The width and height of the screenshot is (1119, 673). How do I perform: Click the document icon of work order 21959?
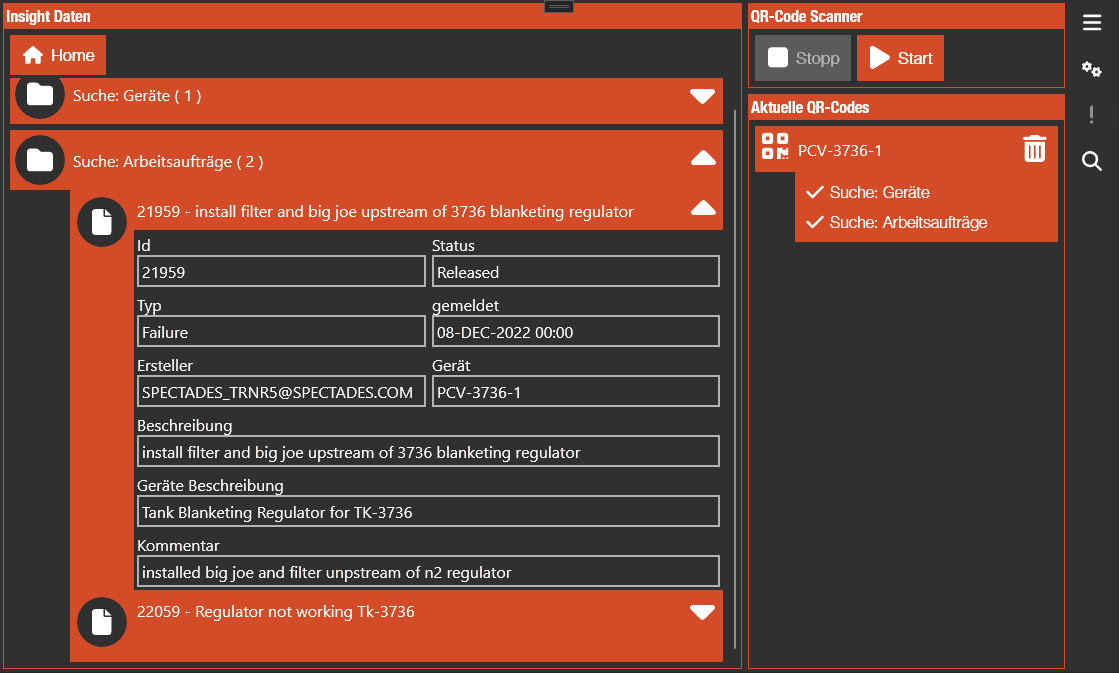[x=102, y=221]
